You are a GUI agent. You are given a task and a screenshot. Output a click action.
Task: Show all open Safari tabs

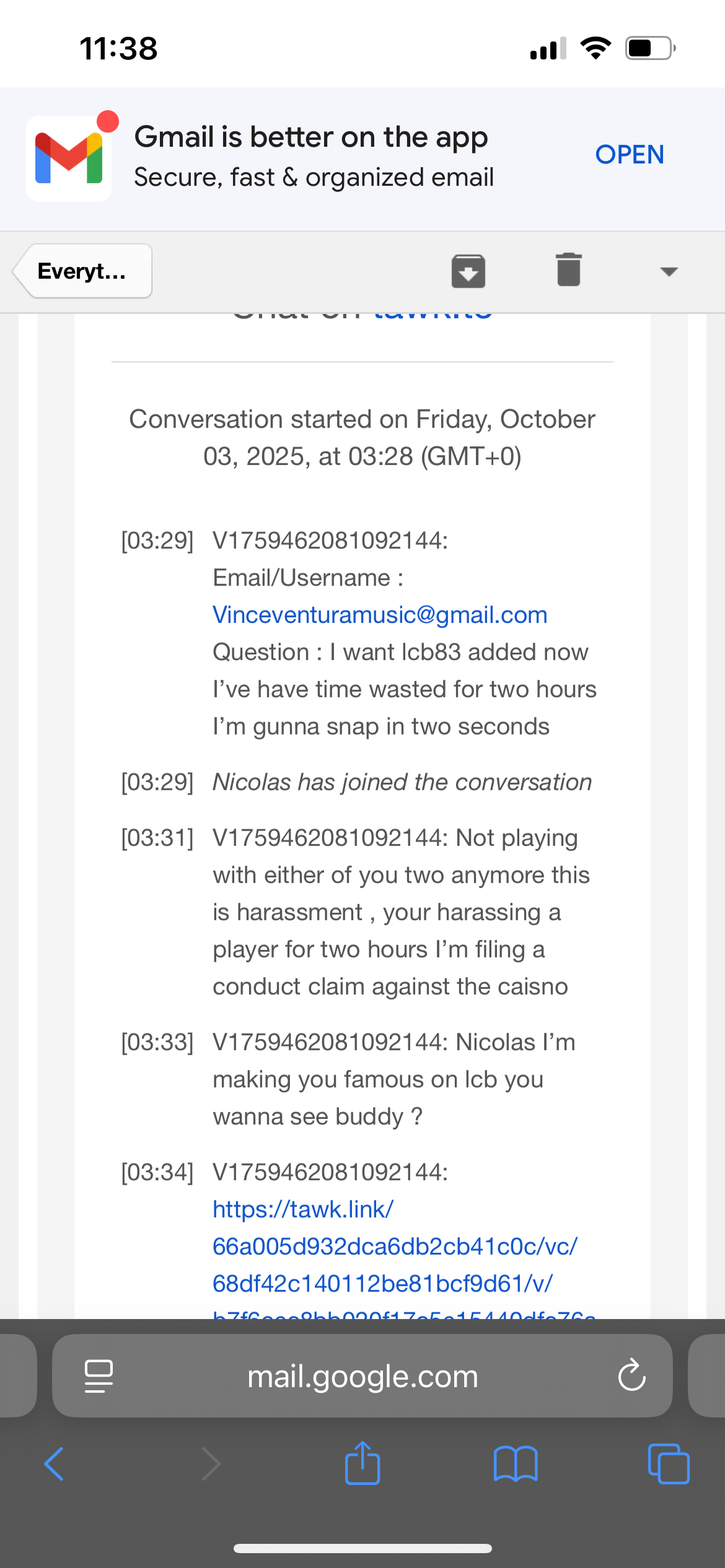tap(668, 1464)
